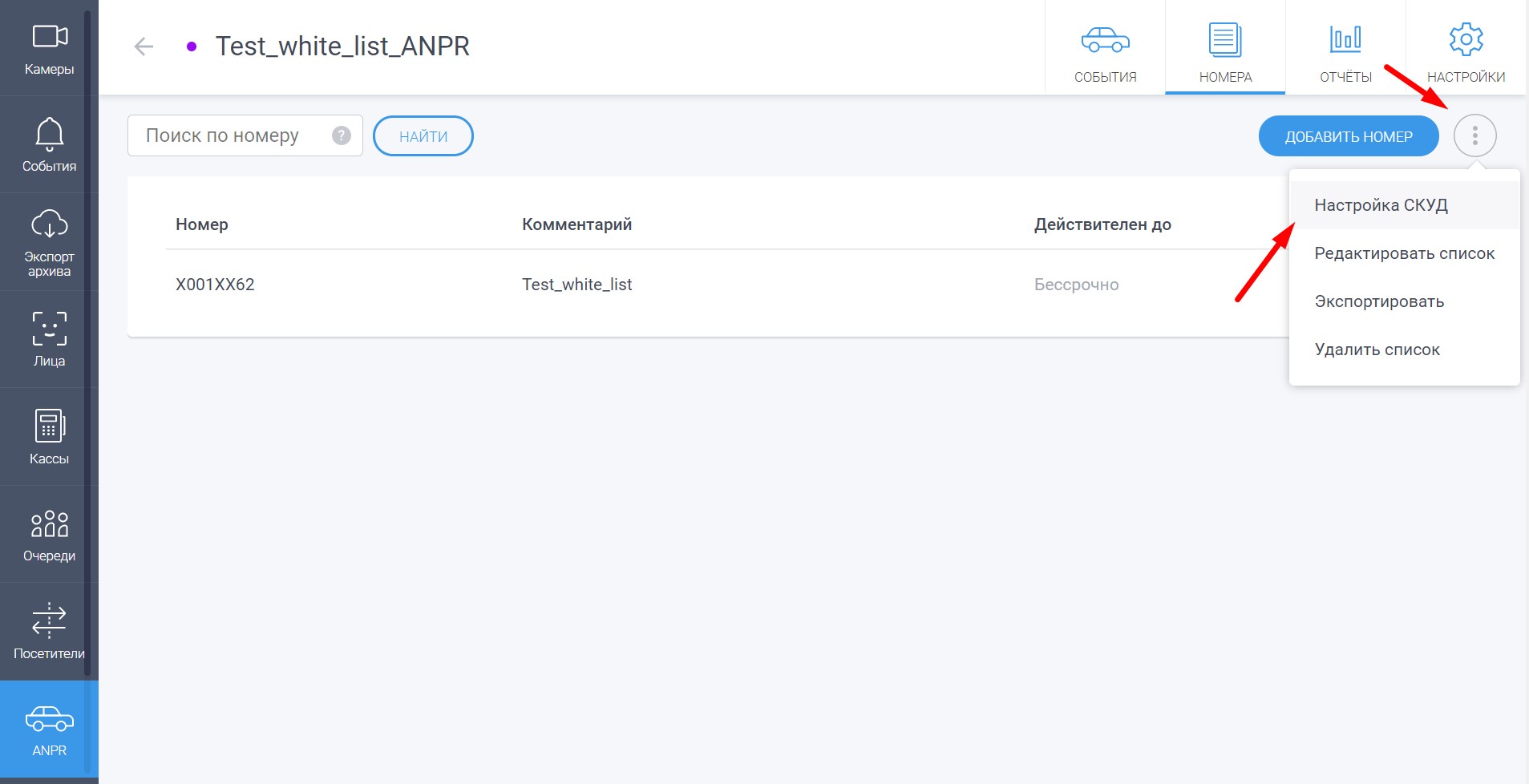Viewport: 1529px width, 784px height.
Task: Click the ДОБАВИТЬ НОМЕР button
Action: [1349, 136]
